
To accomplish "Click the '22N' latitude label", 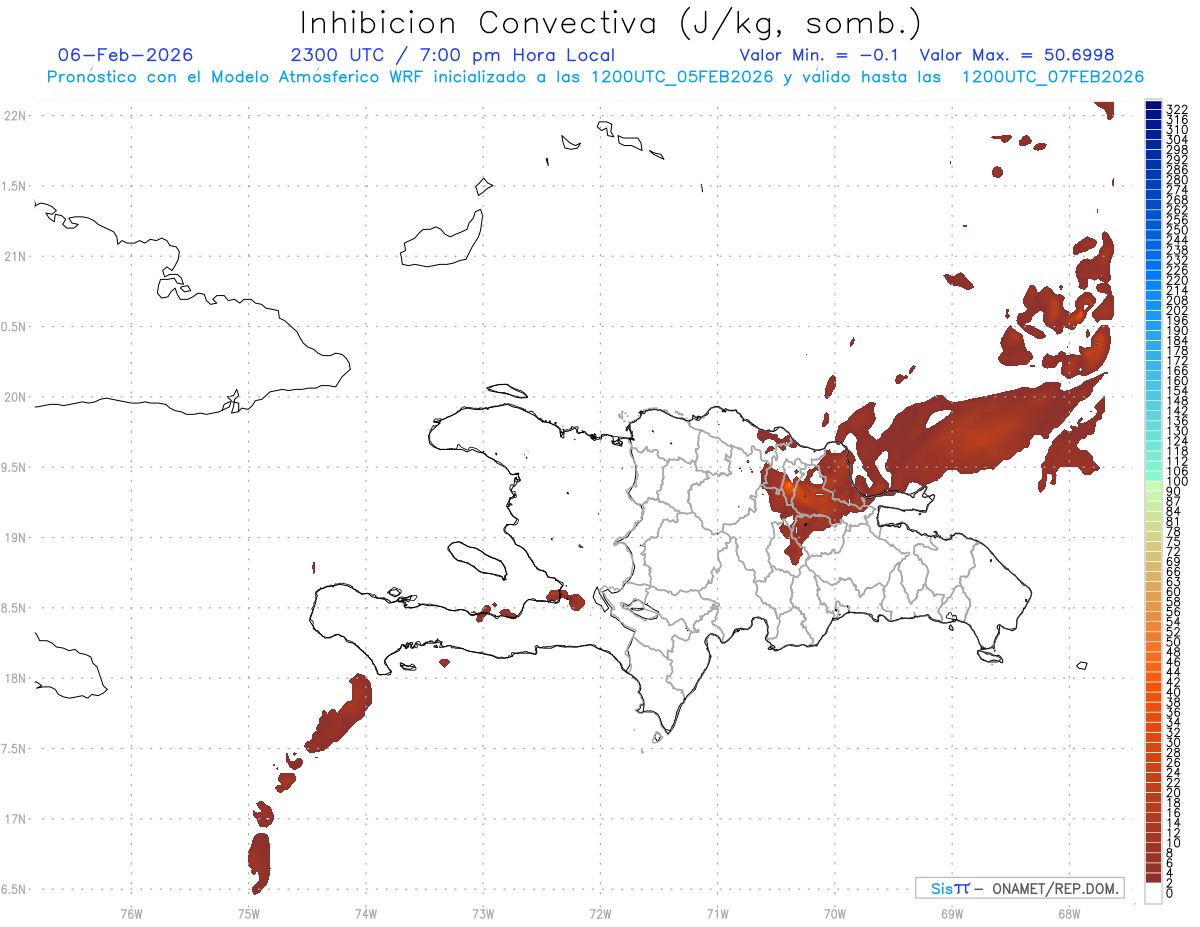I will coord(15,116).
